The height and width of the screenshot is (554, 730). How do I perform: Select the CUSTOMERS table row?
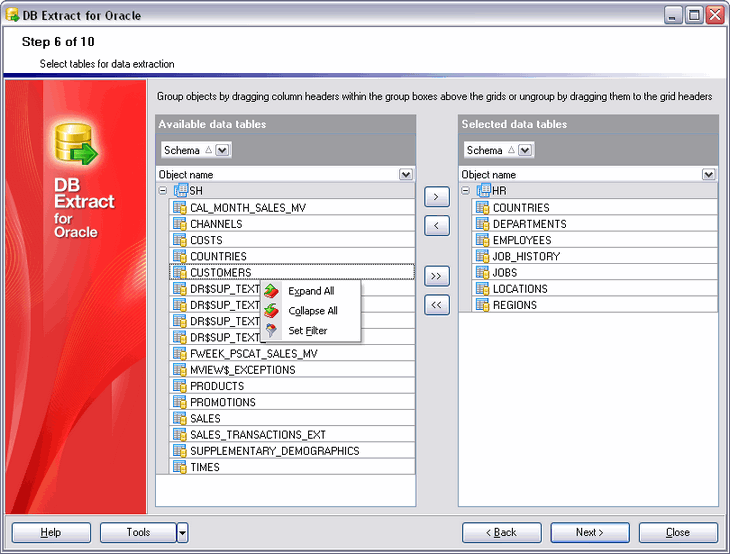[x=292, y=272]
